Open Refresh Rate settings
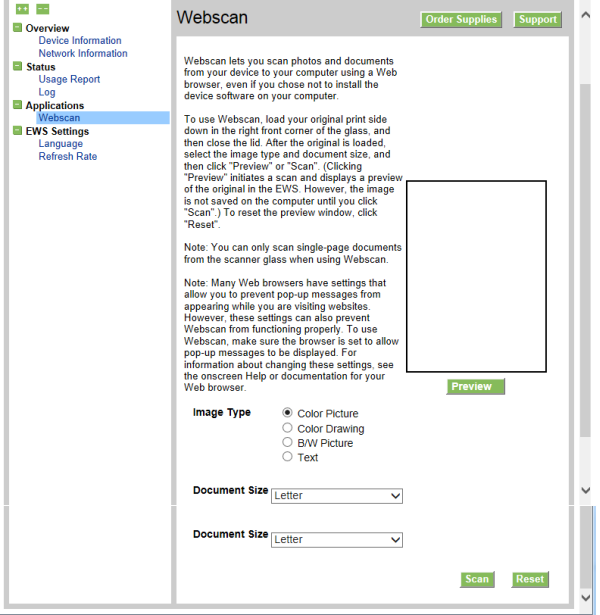This screenshot has width=600, height=615. pos(67,156)
